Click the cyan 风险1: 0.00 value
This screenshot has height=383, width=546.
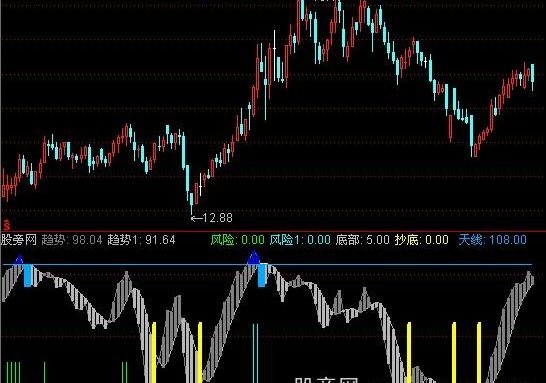tap(300, 240)
